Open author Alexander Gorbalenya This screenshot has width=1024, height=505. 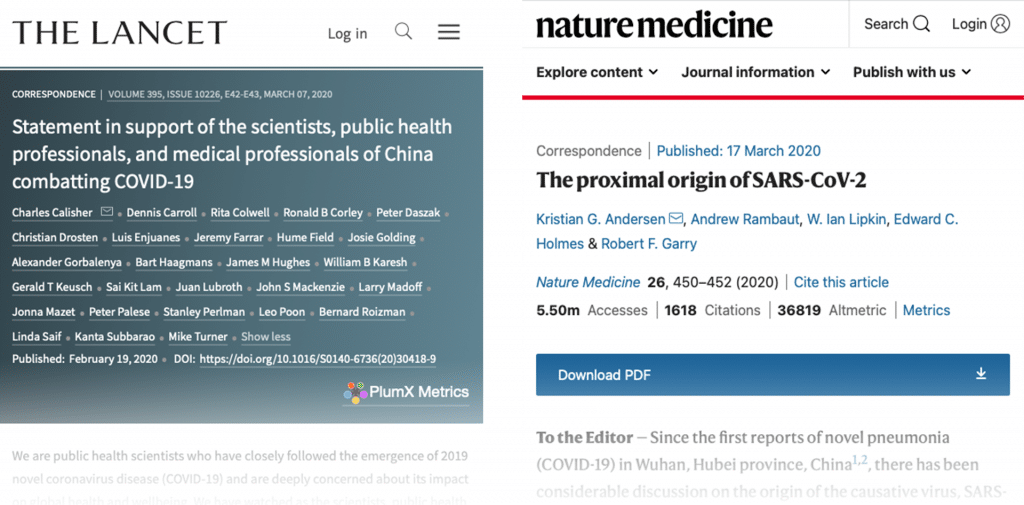[66, 262]
